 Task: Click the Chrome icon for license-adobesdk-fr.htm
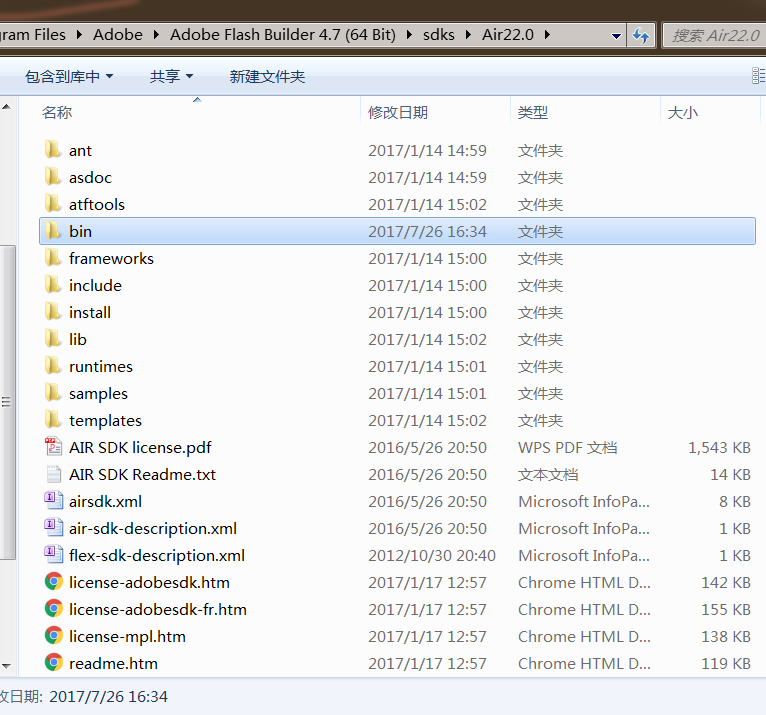pyautogui.click(x=54, y=609)
